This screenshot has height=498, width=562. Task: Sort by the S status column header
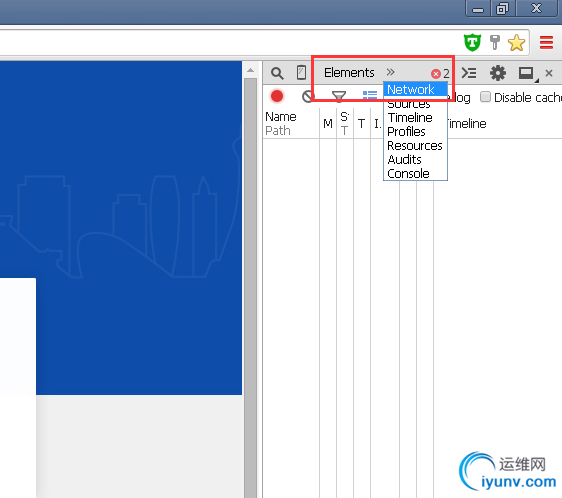point(345,123)
